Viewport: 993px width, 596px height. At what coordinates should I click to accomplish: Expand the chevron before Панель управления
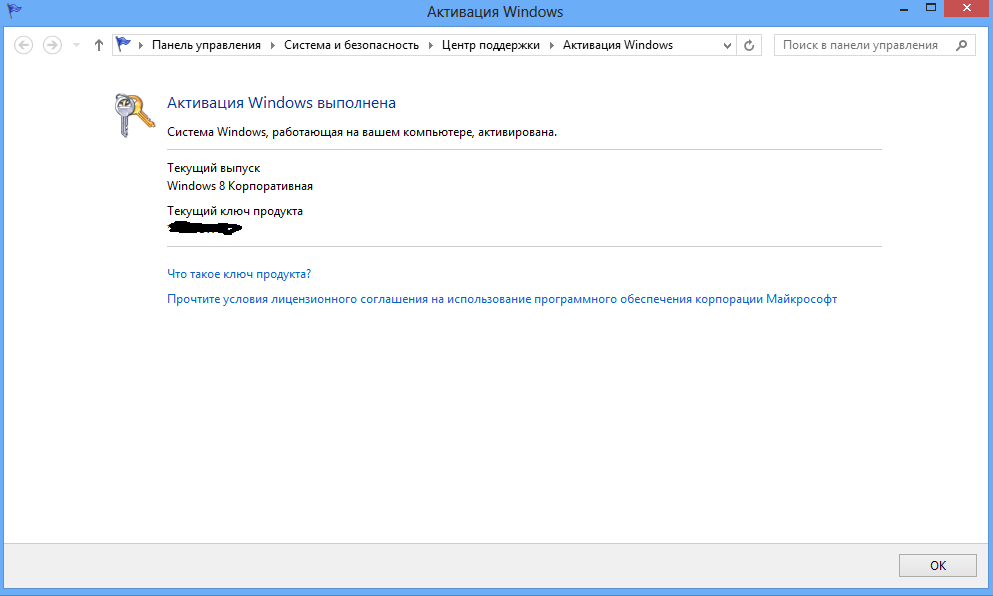(141, 45)
